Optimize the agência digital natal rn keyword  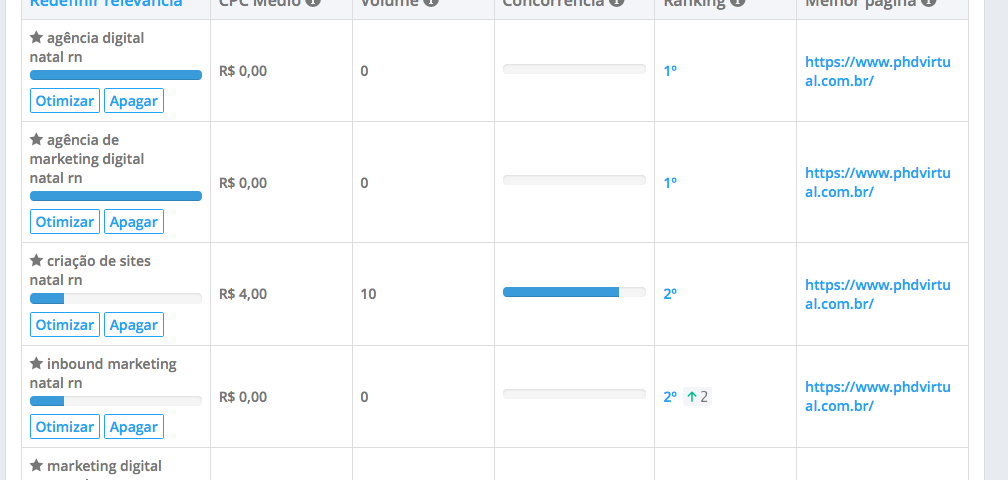click(x=65, y=101)
